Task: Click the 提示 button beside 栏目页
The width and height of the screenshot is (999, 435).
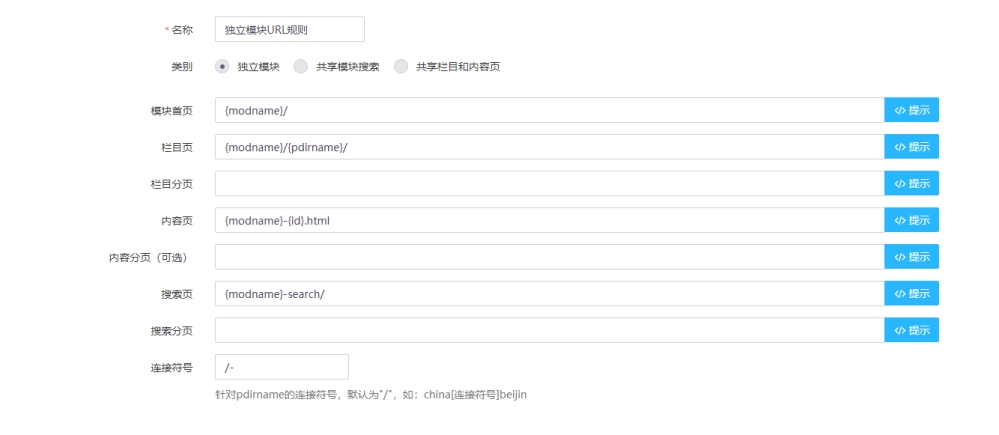Action: click(911, 147)
